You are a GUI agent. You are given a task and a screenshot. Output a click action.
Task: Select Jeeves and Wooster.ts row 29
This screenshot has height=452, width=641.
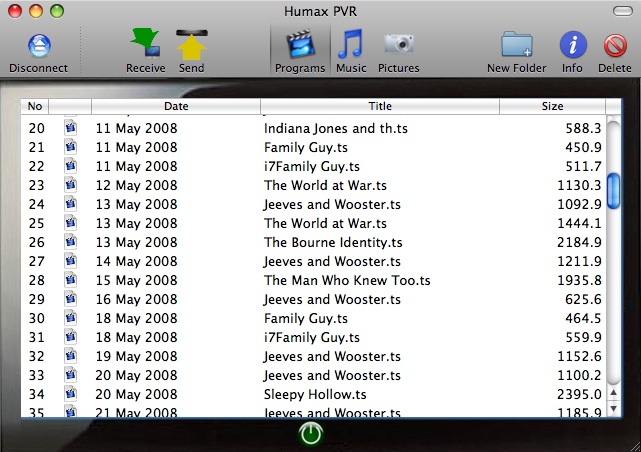[332, 299]
